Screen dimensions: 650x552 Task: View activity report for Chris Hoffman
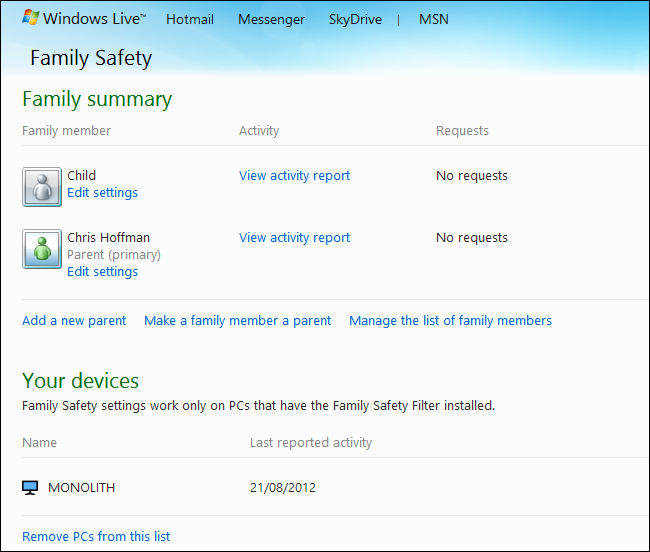tap(294, 237)
